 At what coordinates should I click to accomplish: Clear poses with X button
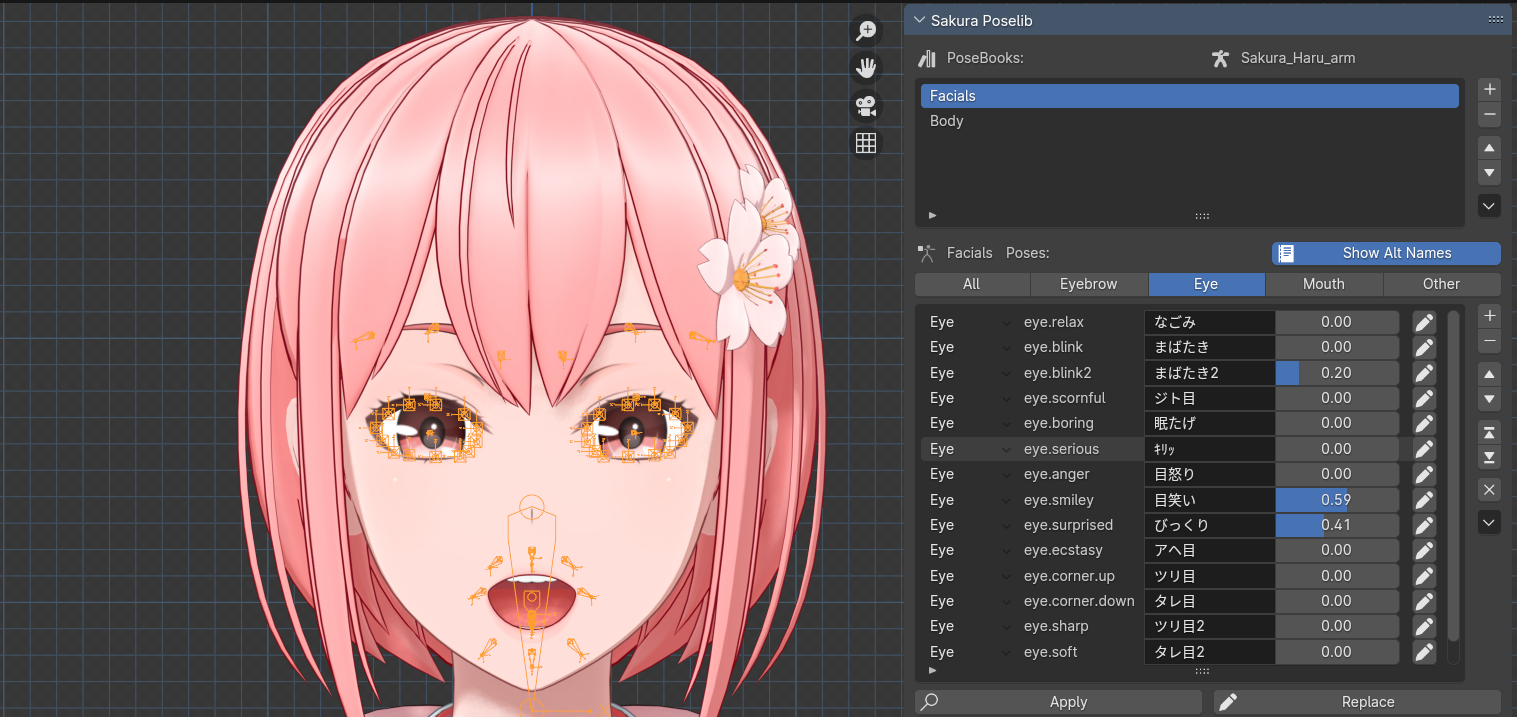[x=1489, y=490]
